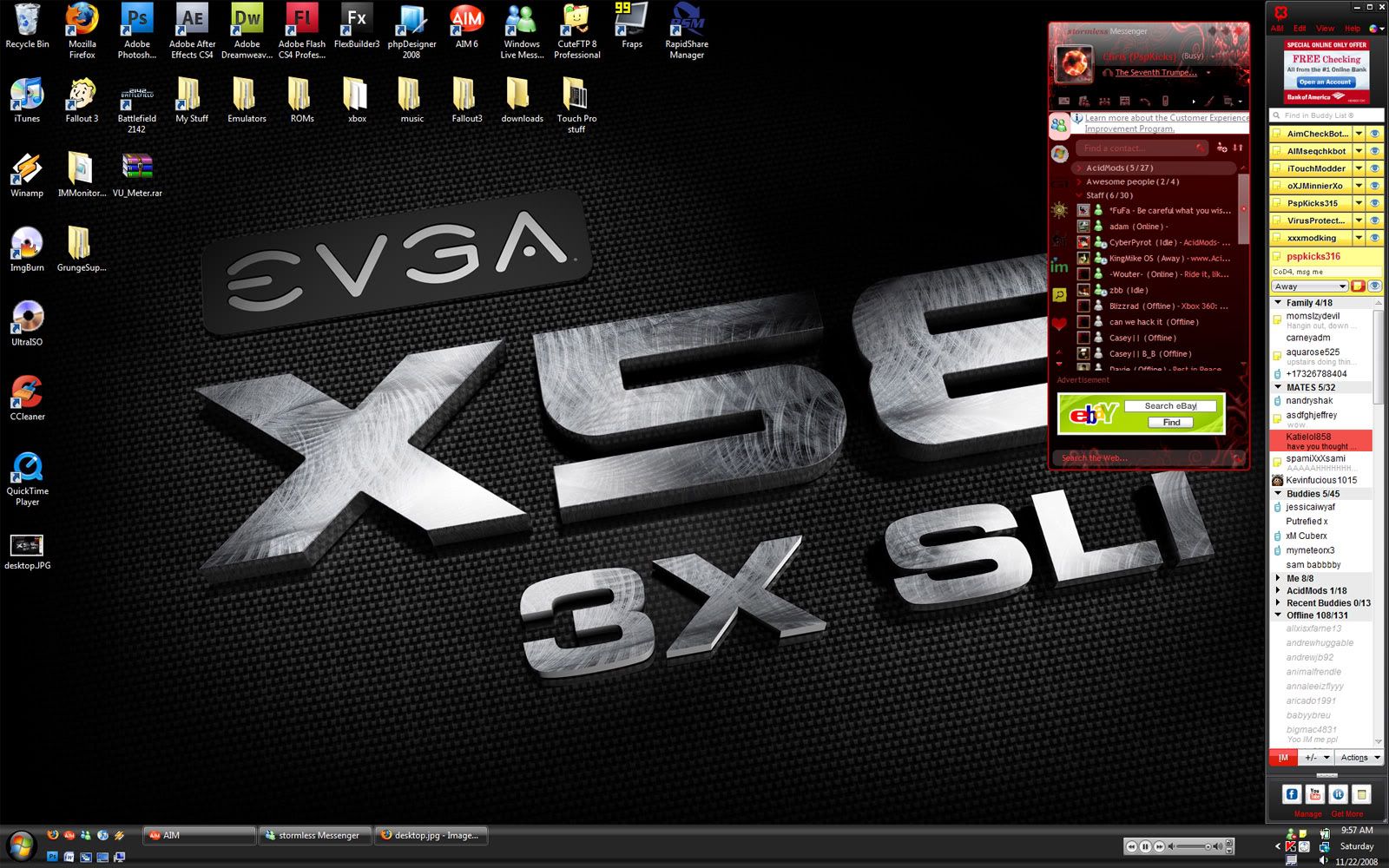Viewport: 1389px width, 868px height.
Task: Open Winamp from the desktop
Action: [27, 174]
